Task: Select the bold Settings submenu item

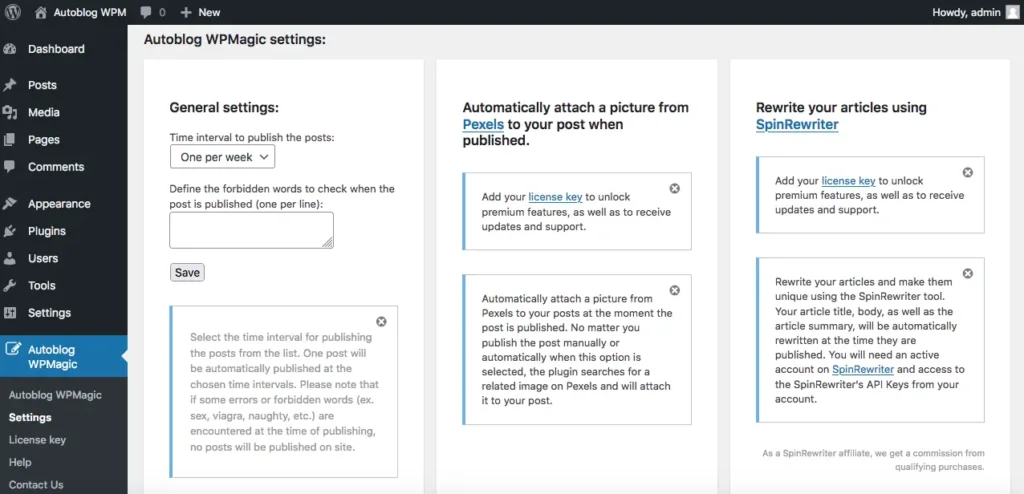Action: 30,417
